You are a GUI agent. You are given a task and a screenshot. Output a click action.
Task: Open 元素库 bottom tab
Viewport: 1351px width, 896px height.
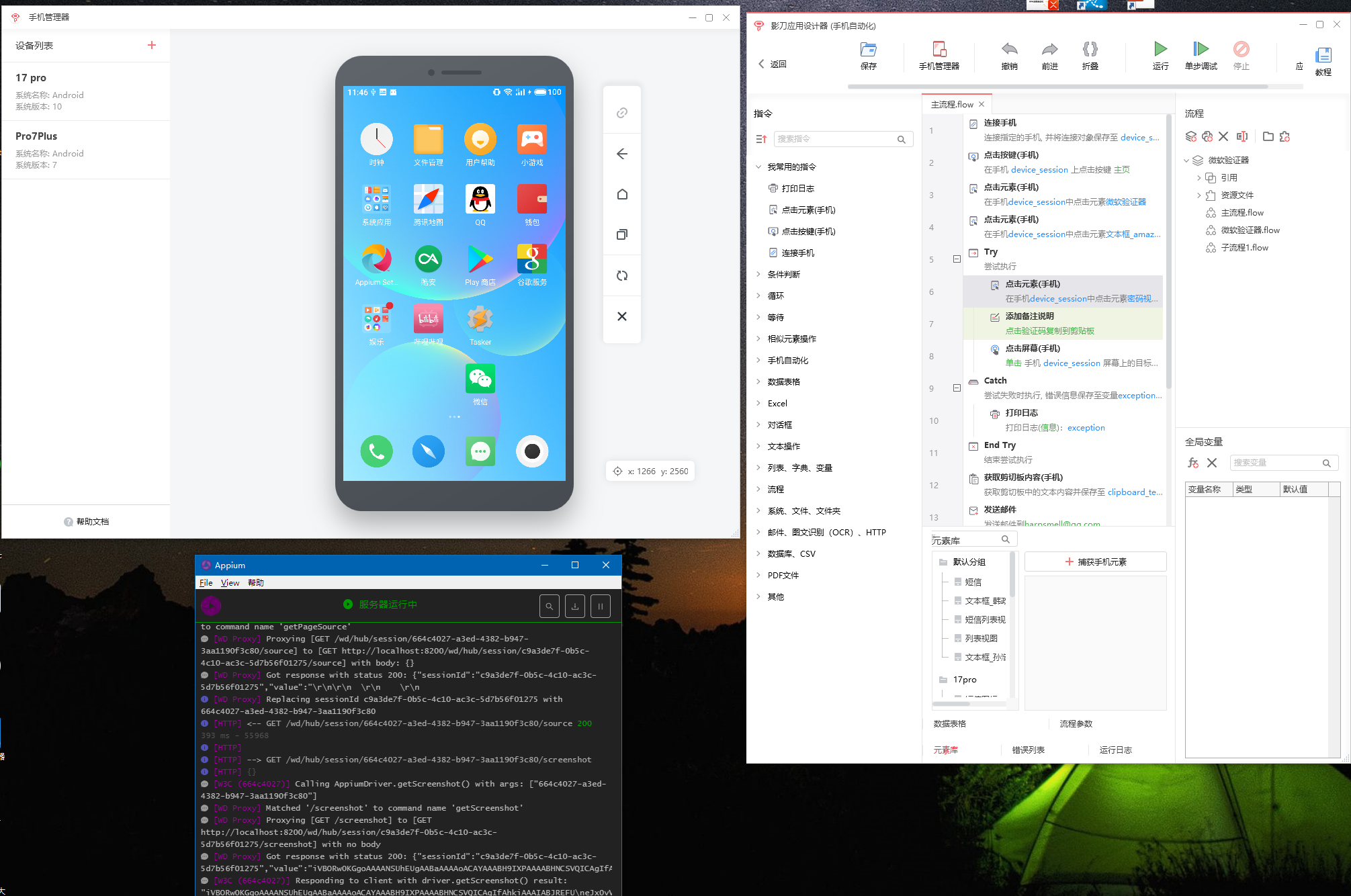point(945,750)
